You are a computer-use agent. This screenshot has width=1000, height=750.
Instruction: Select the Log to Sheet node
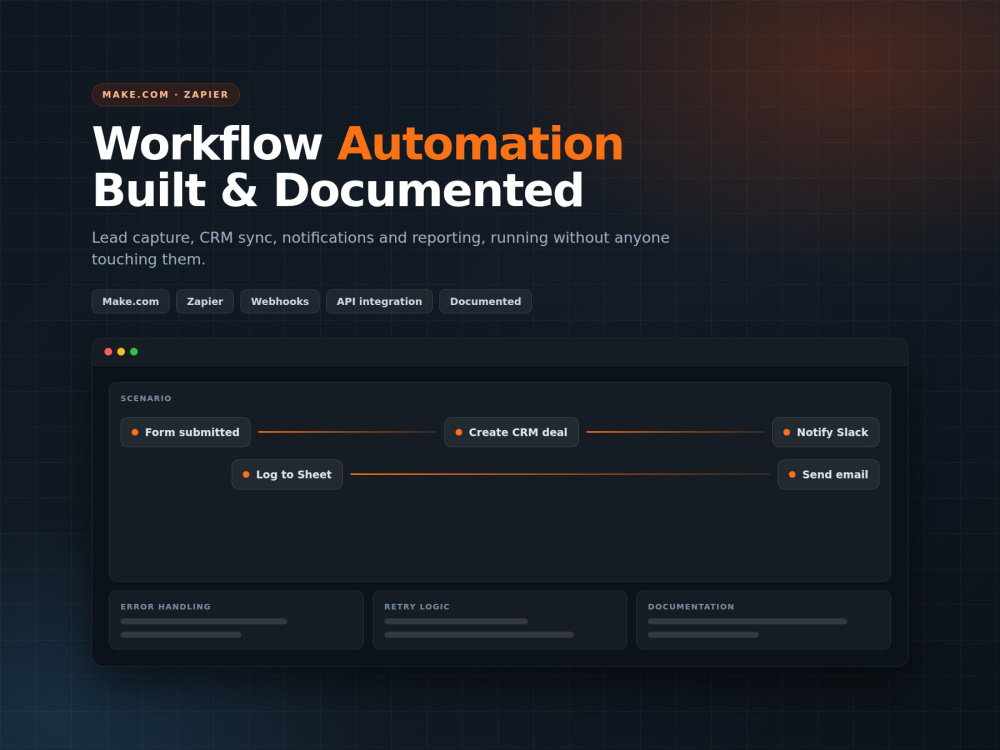287,474
